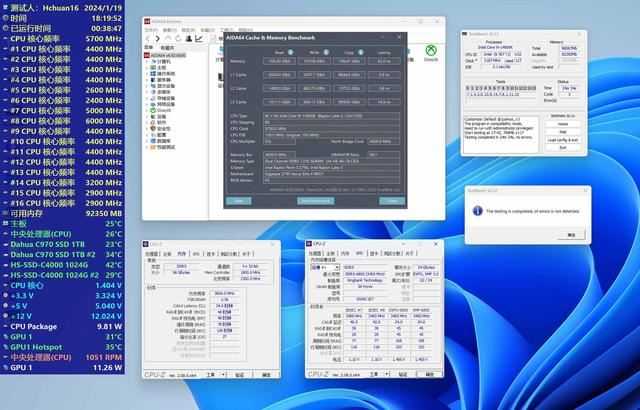The image size is (640, 410).
Task: Click the CPU Package 9.81 W sensor row
Action: pyautogui.click(x=62, y=326)
